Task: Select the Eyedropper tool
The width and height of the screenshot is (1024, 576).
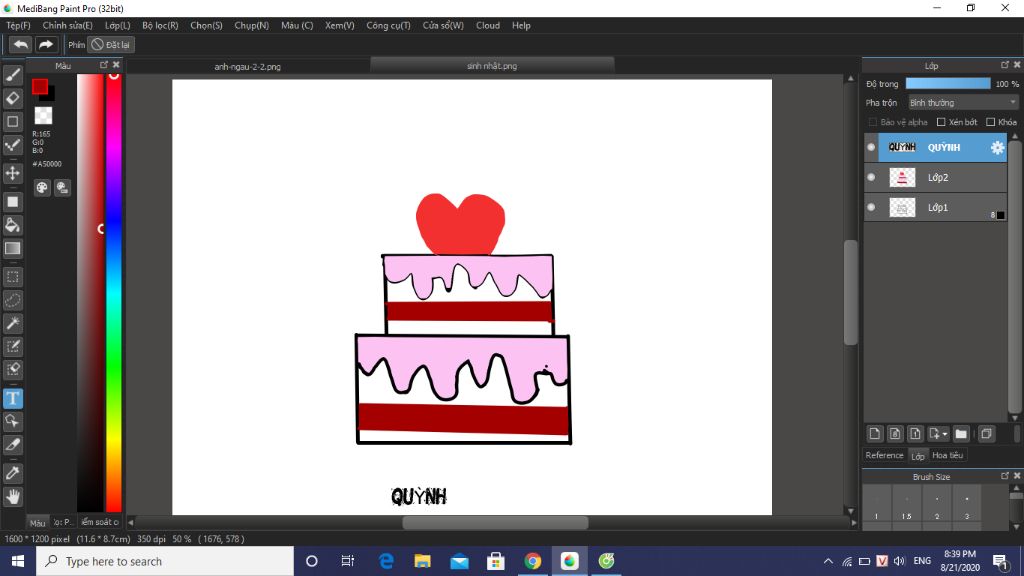Action: coord(12,473)
